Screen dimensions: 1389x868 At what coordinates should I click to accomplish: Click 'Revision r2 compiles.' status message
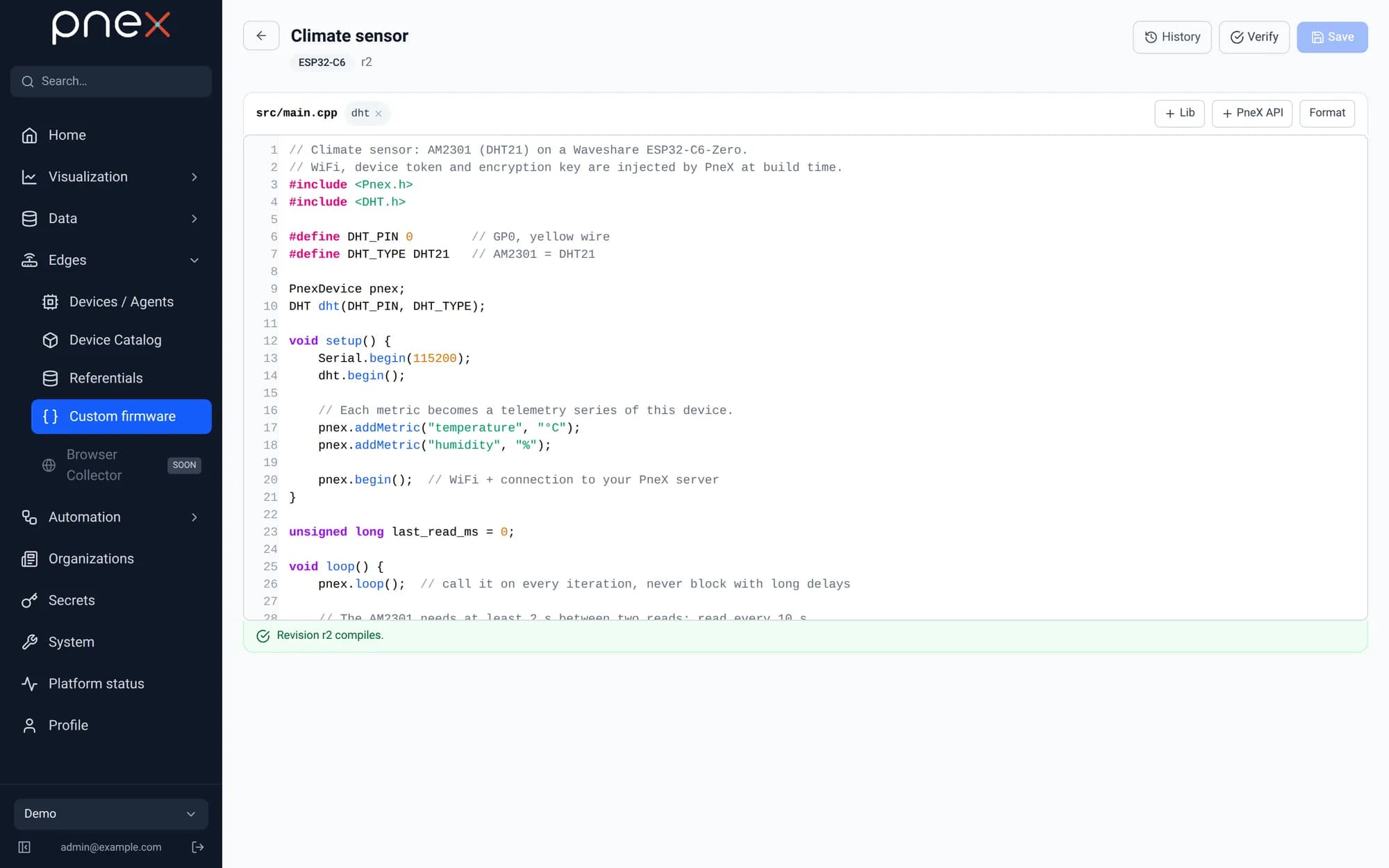point(330,635)
